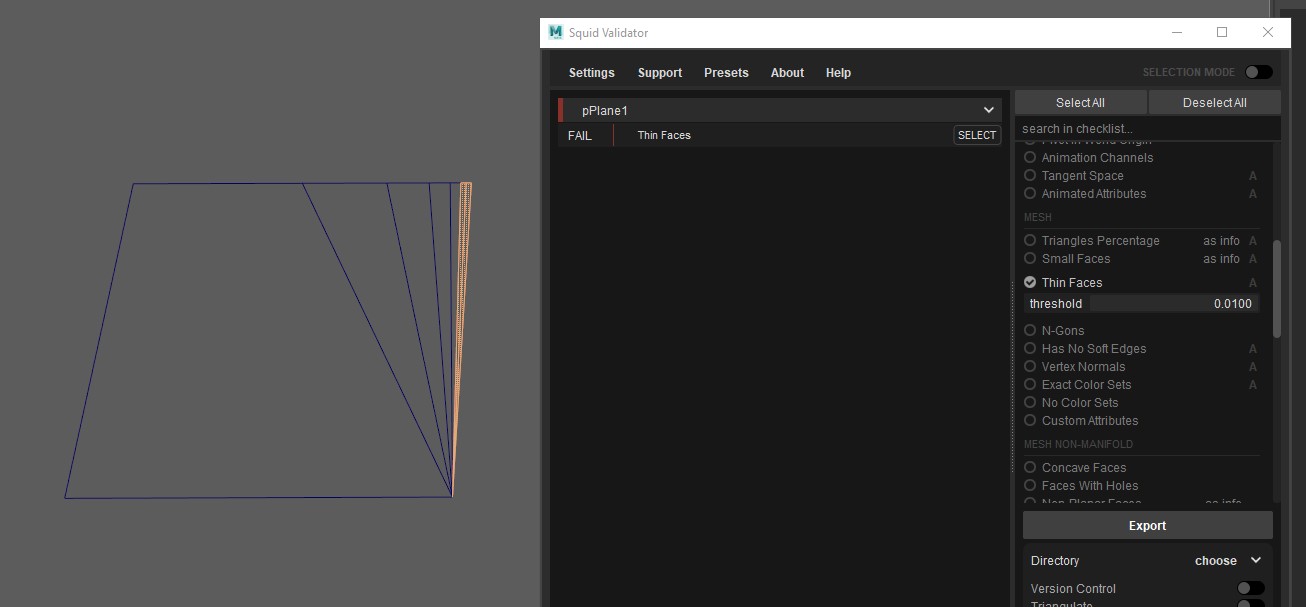Enable the Custom Attributes check
1306x607 pixels.
1030,420
